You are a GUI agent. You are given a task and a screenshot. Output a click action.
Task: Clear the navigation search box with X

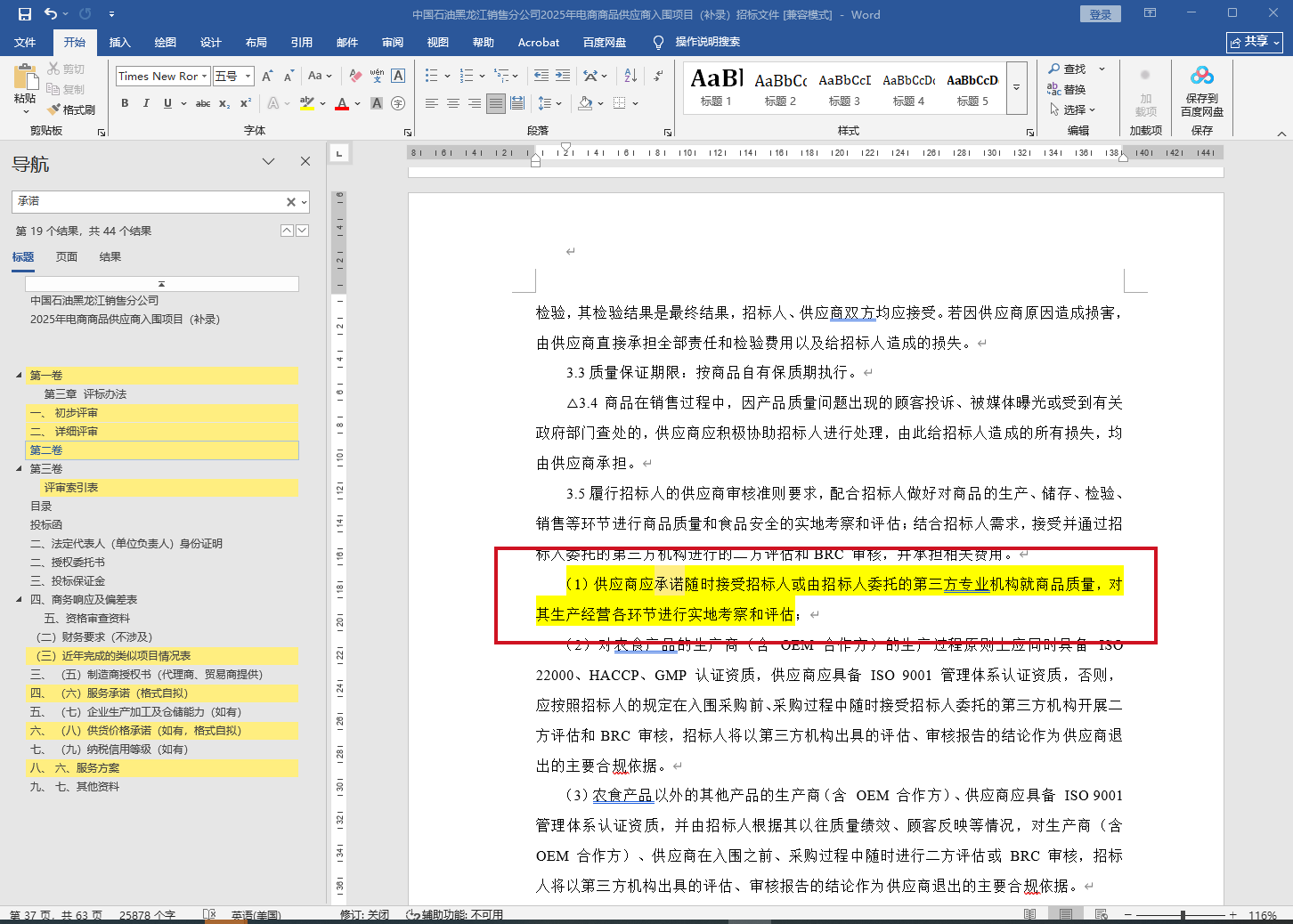coord(290,202)
